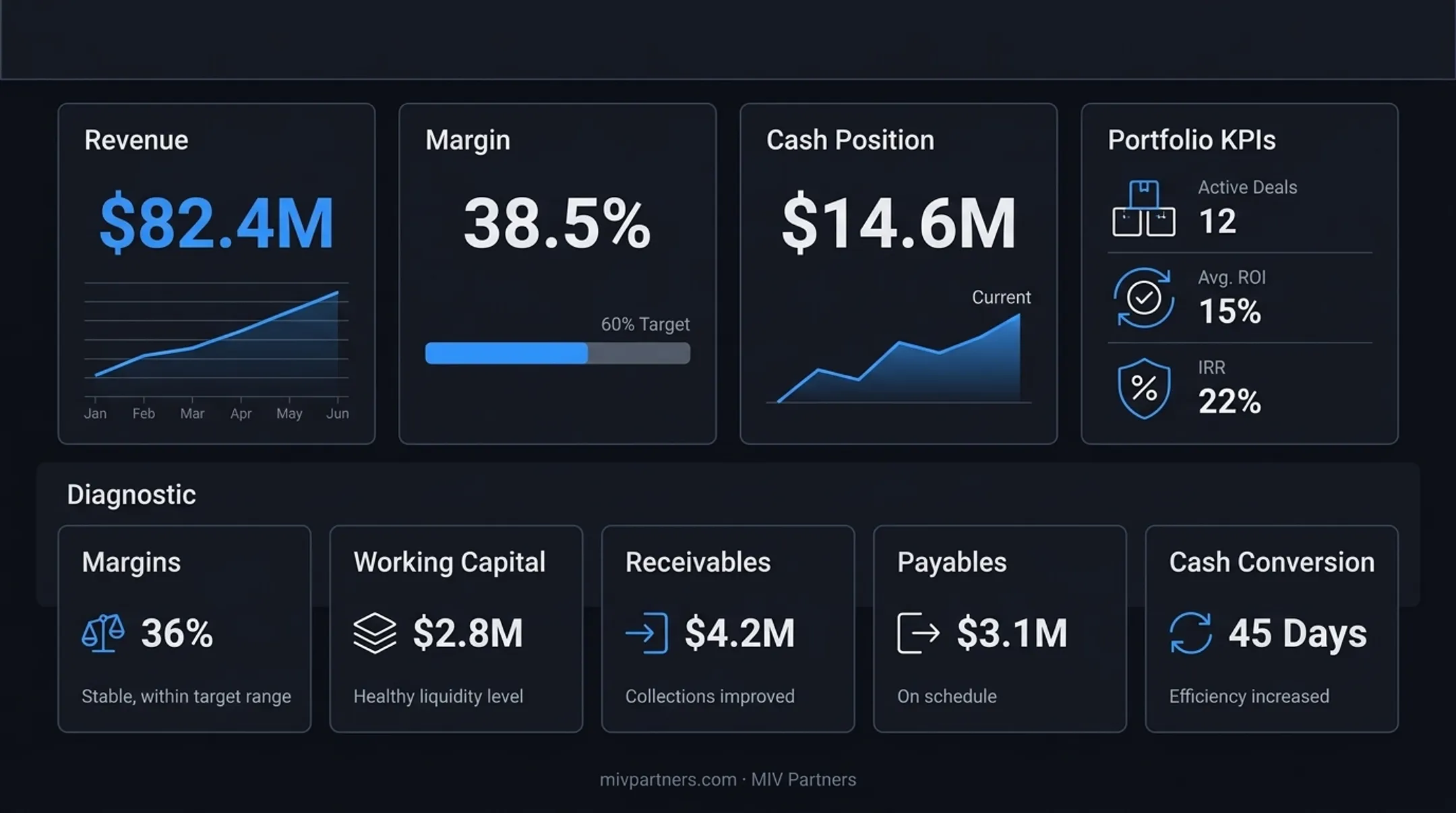Click the Cash Position area chart
Image resolution: width=1456 pixels, height=813 pixels.
coord(899,358)
